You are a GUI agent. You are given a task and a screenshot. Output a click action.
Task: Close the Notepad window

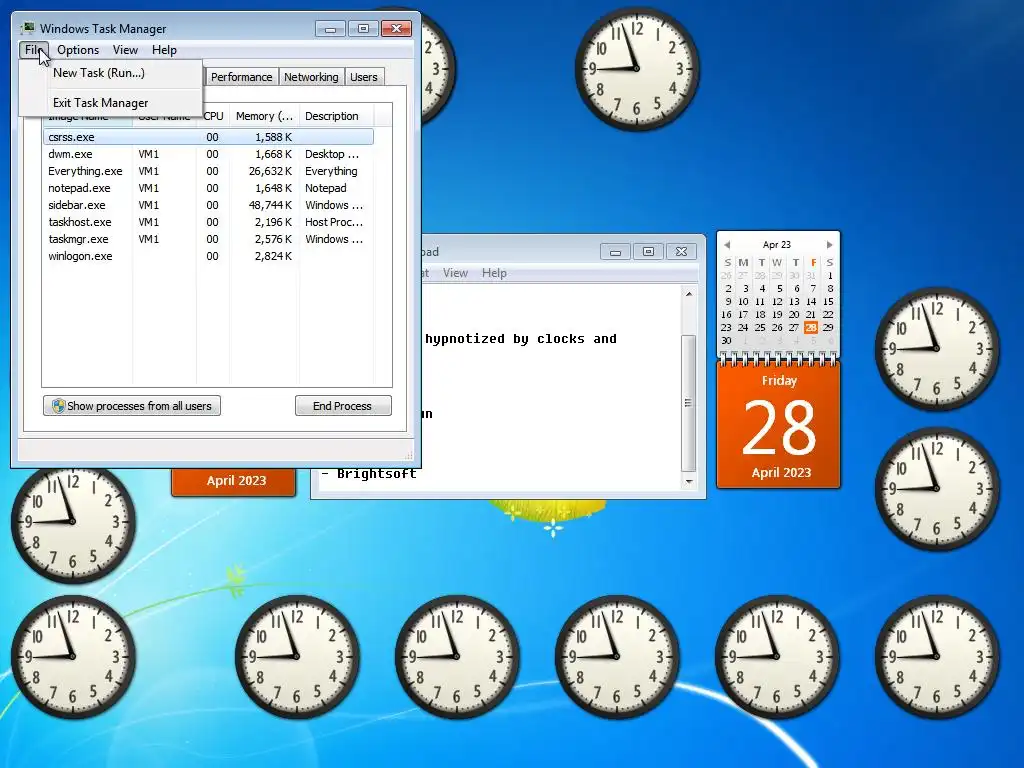pyautogui.click(x=681, y=251)
